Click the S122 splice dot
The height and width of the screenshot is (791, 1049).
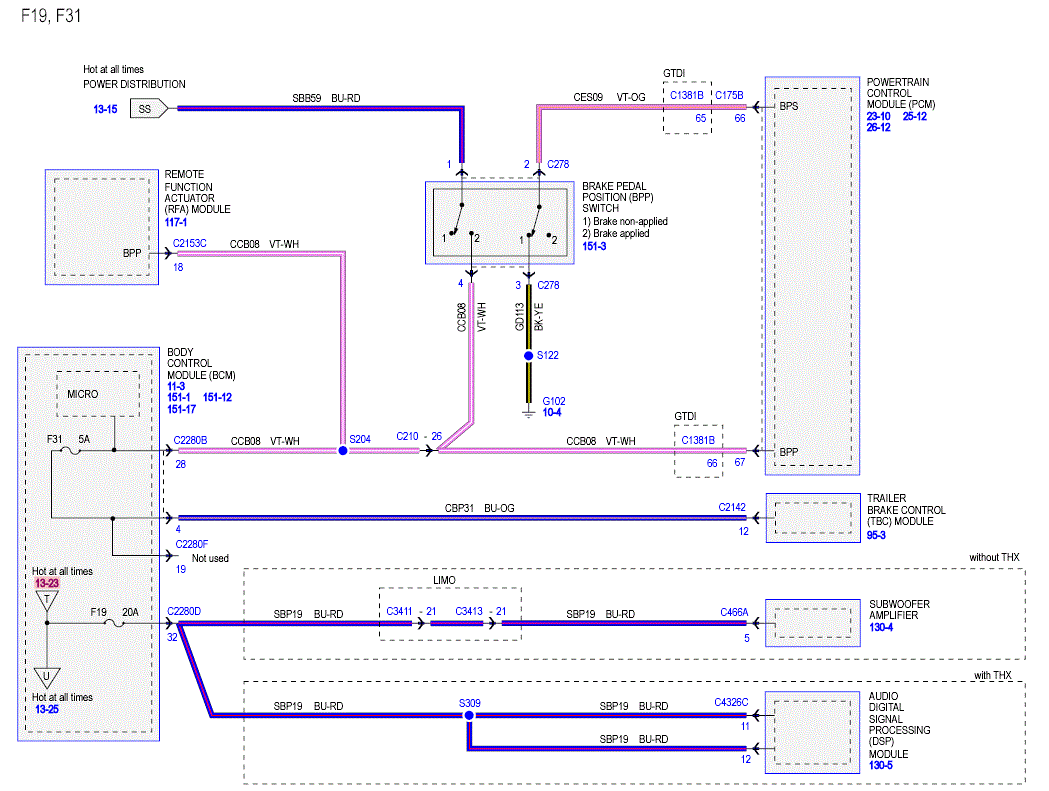coord(529,355)
